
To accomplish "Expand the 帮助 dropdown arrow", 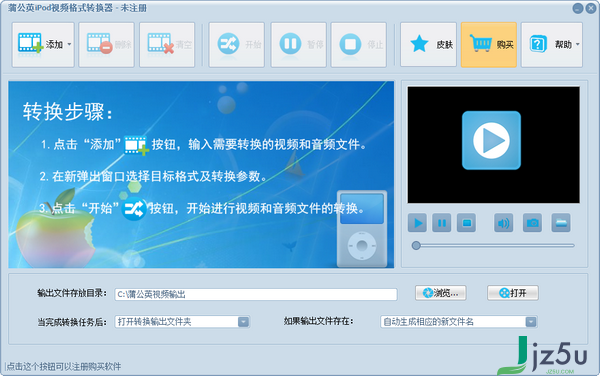I will [x=577, y=44].
